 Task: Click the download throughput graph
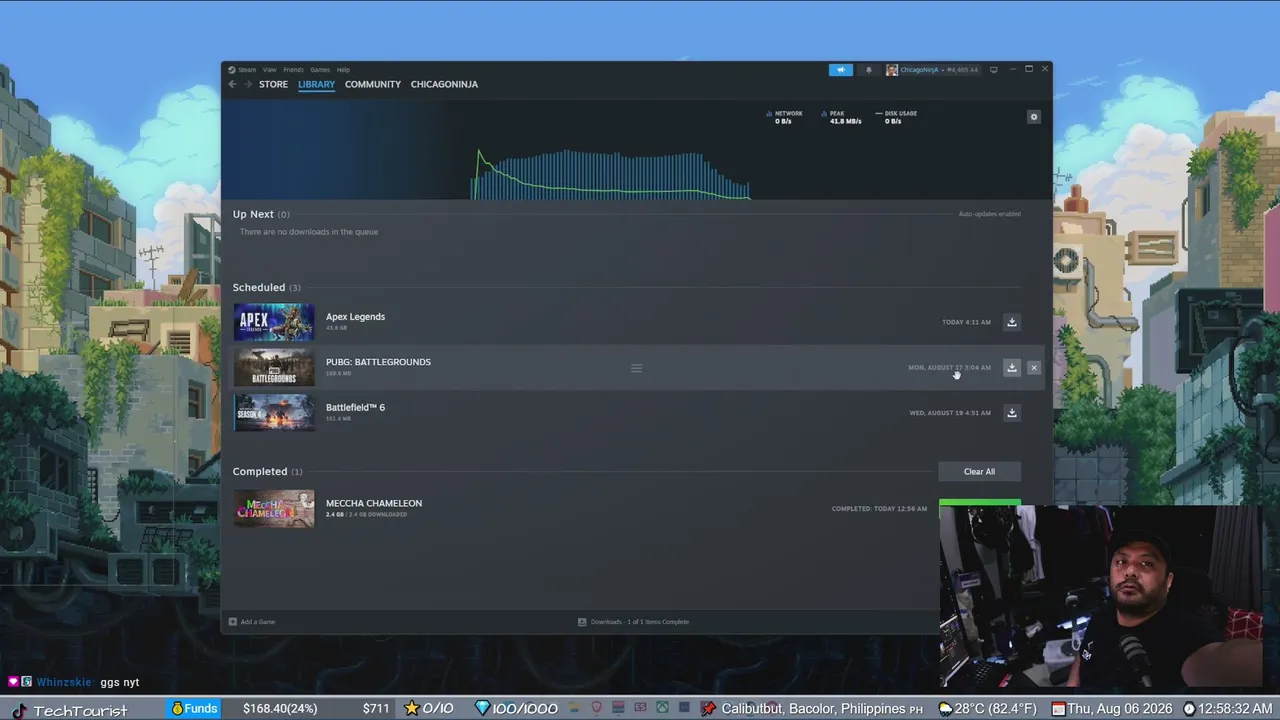(611, 174)
